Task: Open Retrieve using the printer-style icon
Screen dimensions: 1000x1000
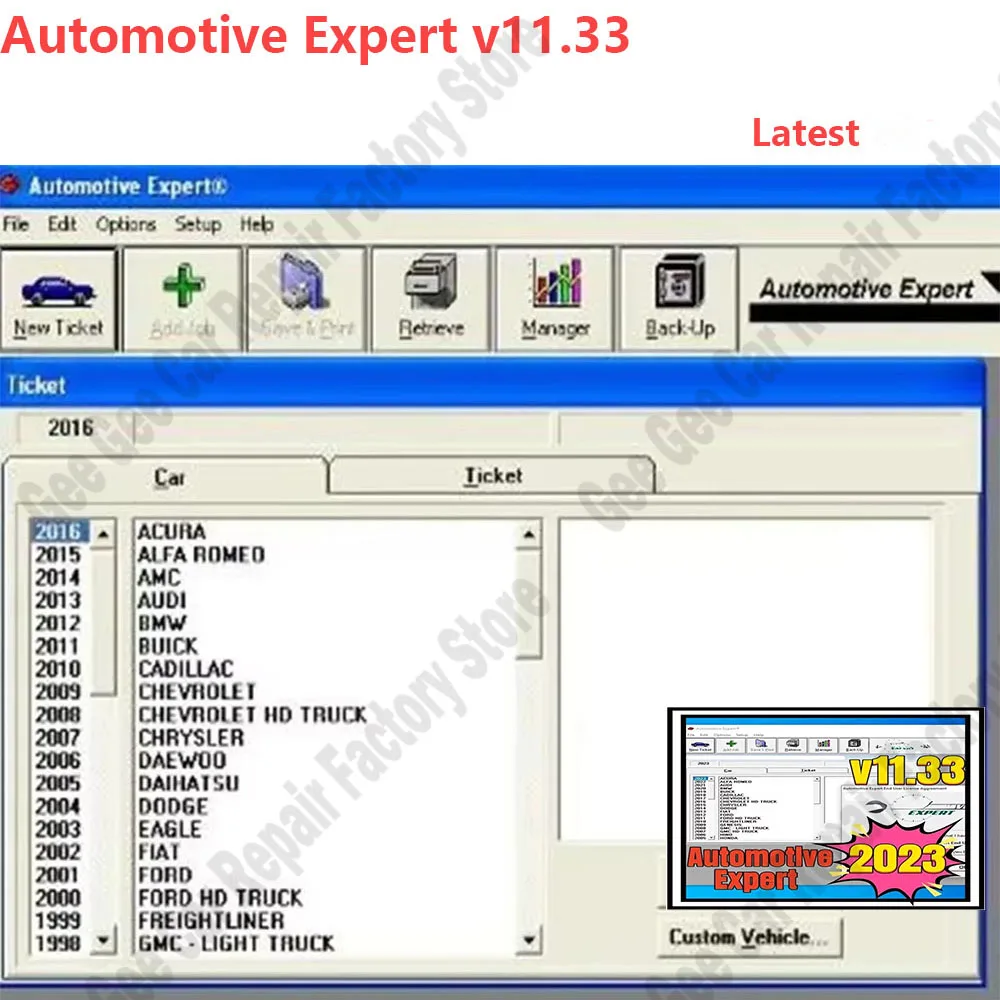Action: [430, 283]
